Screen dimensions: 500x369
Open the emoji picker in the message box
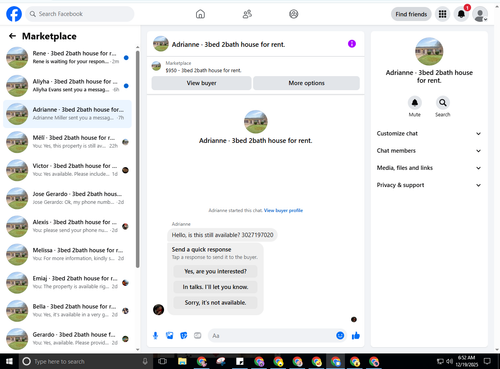tap(340, 335)
